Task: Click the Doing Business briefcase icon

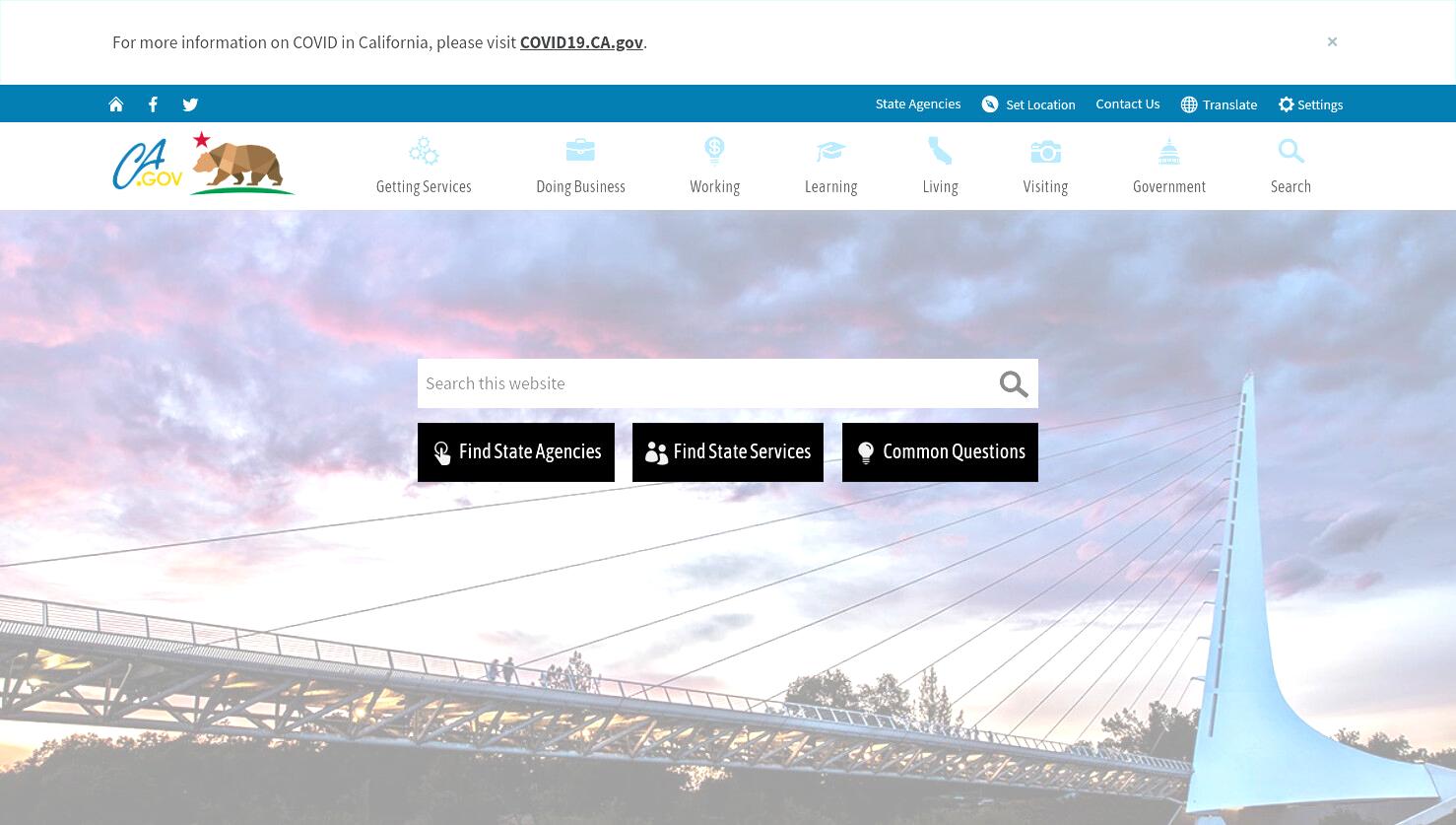Action: click(580, 150)
